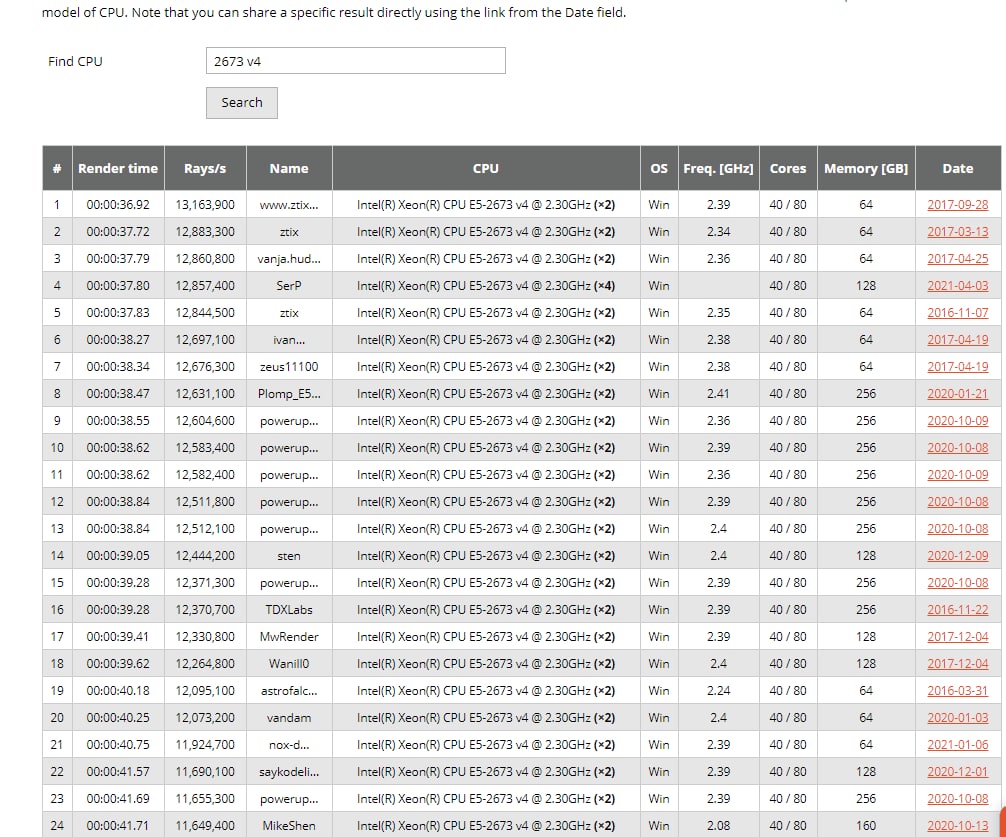Viewport: 1006px width, 837px height.
Task: Click Rays/s value 12,604,600
Action: (205, 420)
